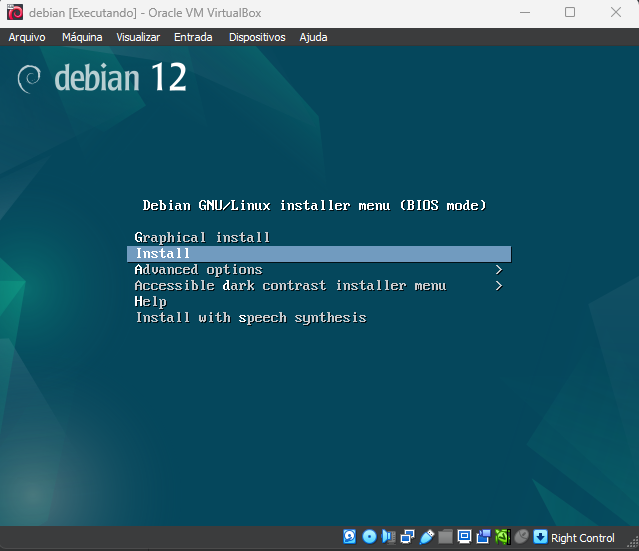Click the window resize grip
This screenshot has height=551, width=639.
point(633,542)
